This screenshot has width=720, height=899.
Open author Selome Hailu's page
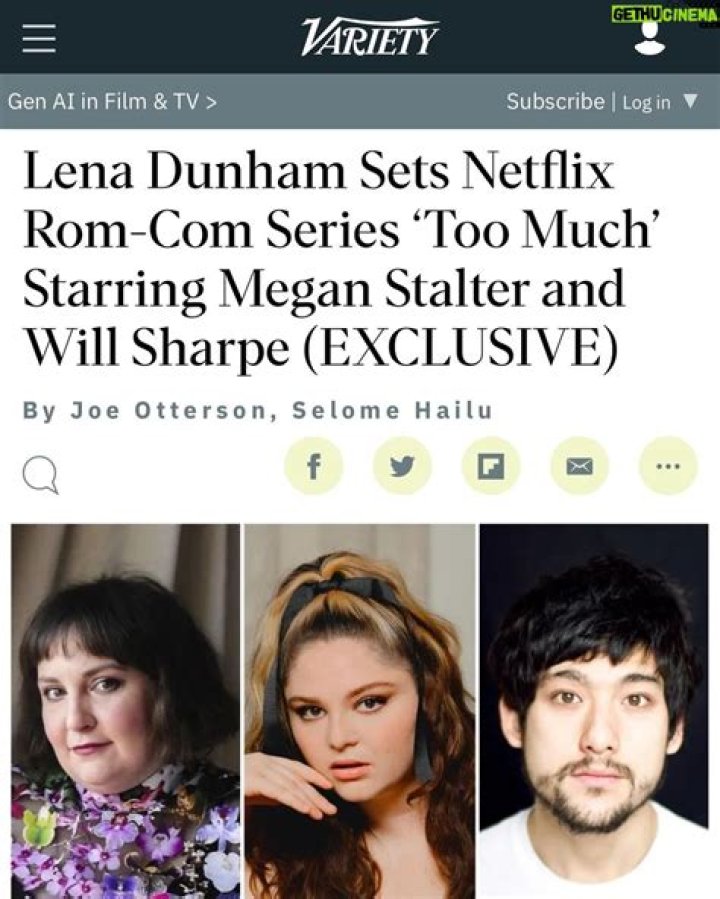392,411
